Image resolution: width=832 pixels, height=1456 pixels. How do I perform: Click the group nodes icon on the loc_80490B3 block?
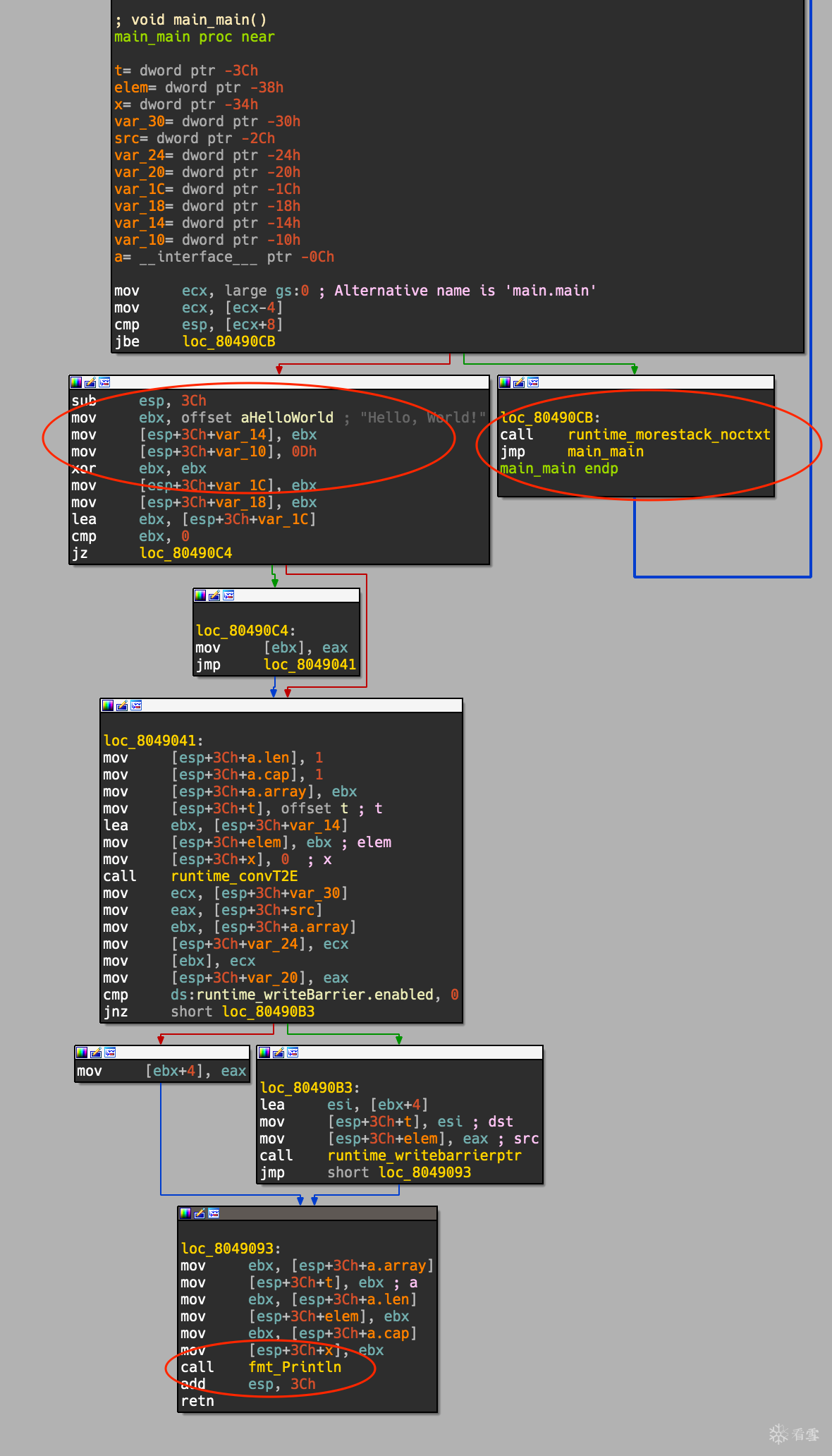293,1052
